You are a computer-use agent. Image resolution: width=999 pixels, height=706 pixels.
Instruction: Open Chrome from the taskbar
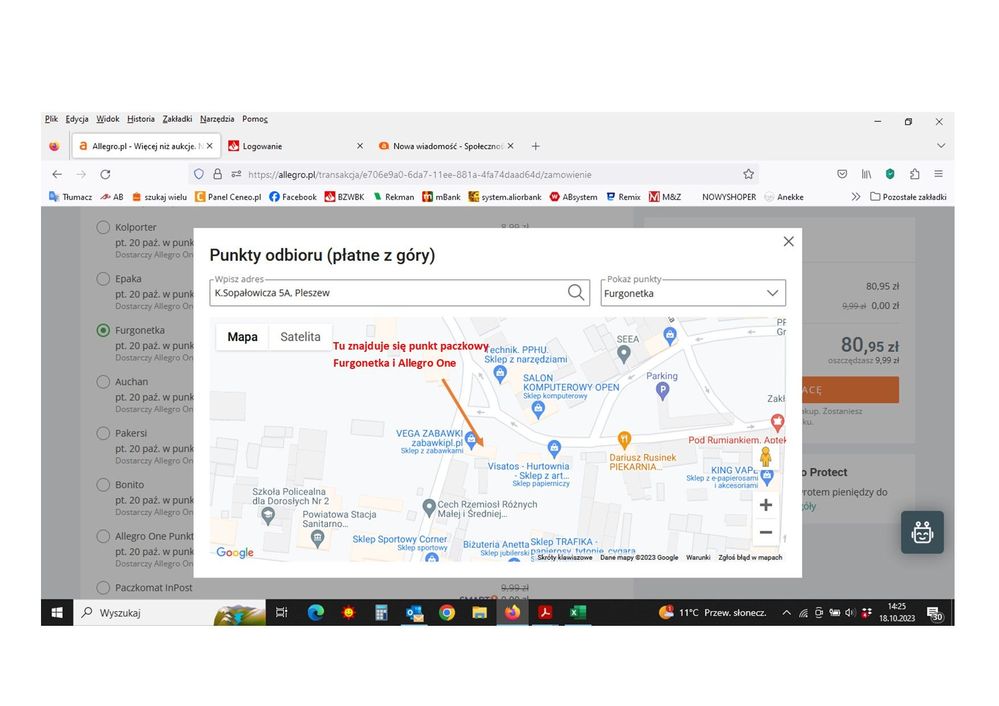(447, 612)
